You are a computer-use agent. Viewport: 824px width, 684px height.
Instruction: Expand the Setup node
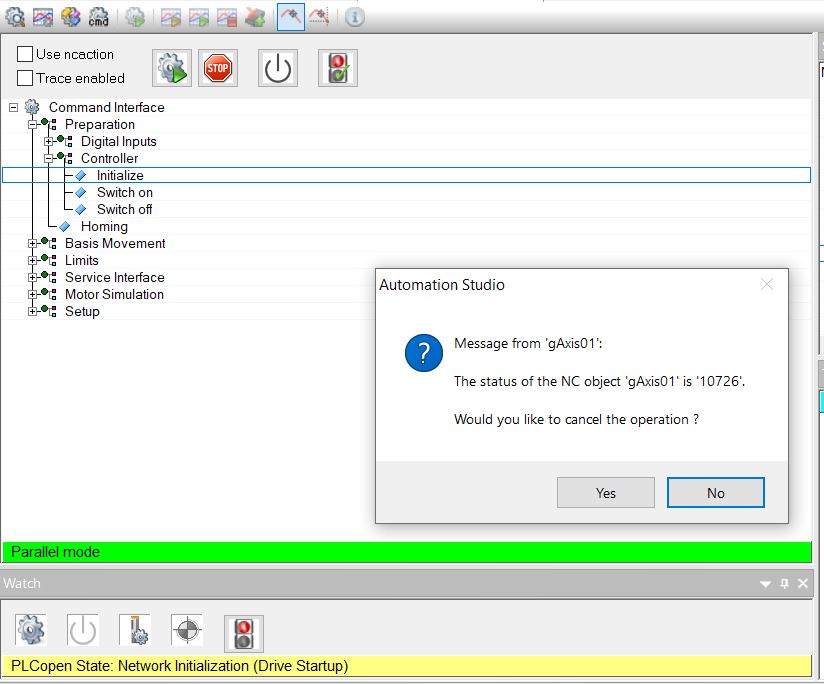33,312
